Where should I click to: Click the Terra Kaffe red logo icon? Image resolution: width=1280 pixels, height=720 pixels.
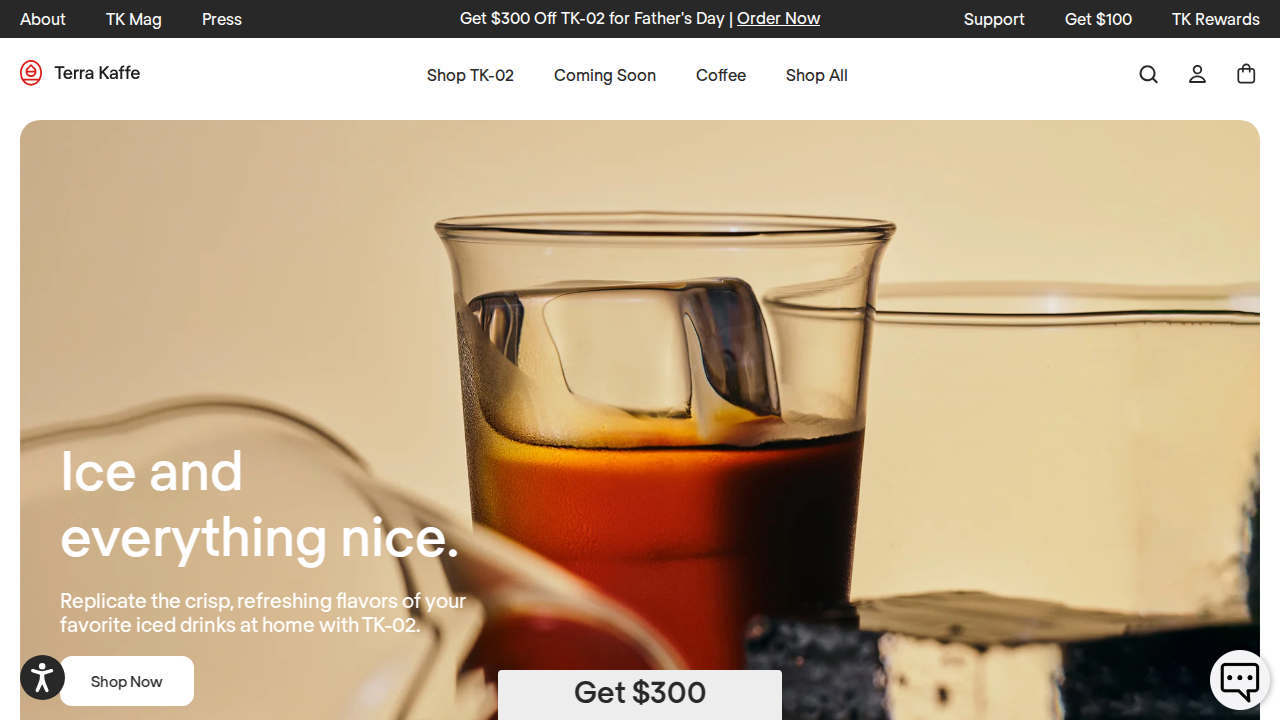point(31,73)
